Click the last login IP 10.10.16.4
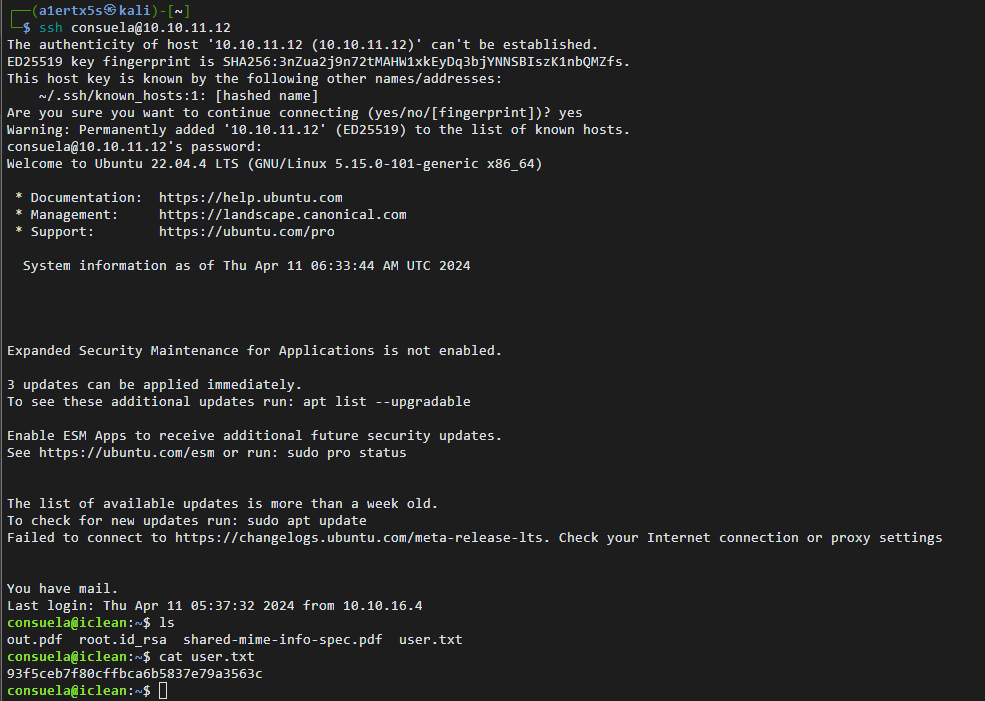The image size is (985, 701). [x=383, y=606]
